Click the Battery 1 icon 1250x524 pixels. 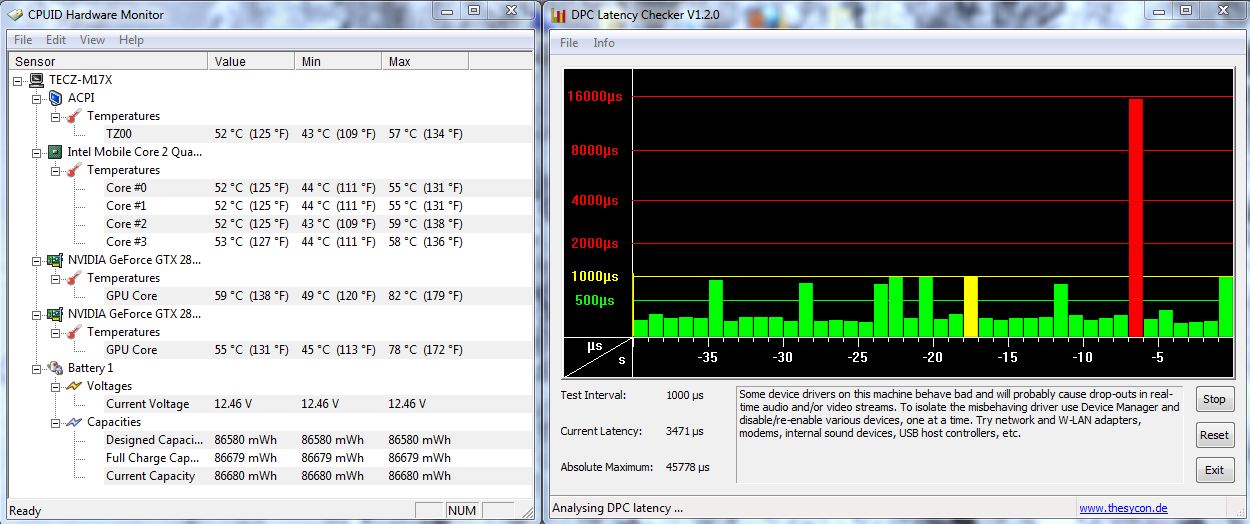[x=56, y=368]
